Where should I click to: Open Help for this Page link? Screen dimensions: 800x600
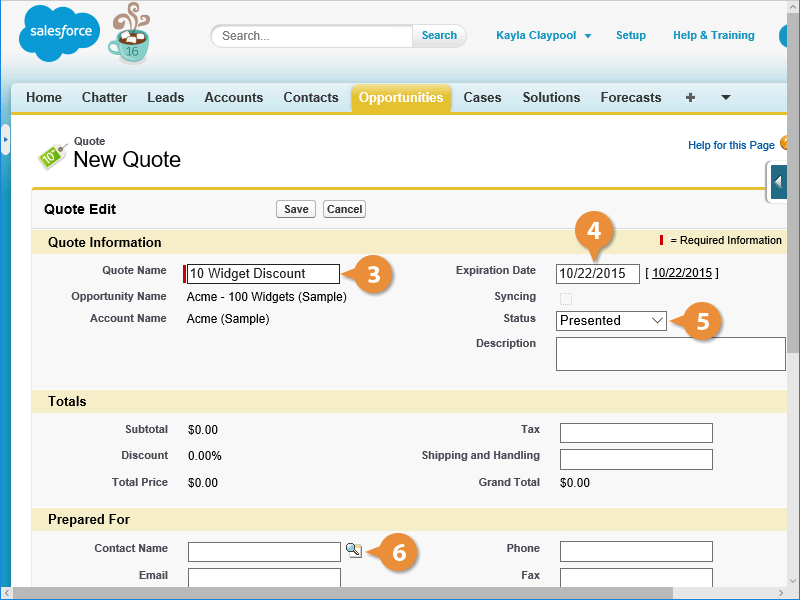coord(731,145)
